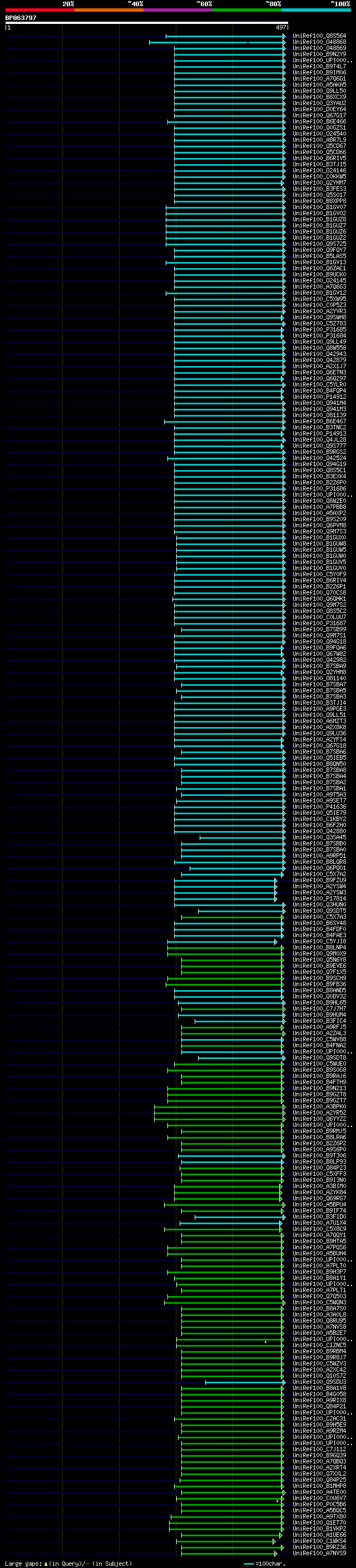The height and width of the screenshot is (1568, 356).
Task: Click the purple ~60% identity legend segment
Action: (177, 11)
